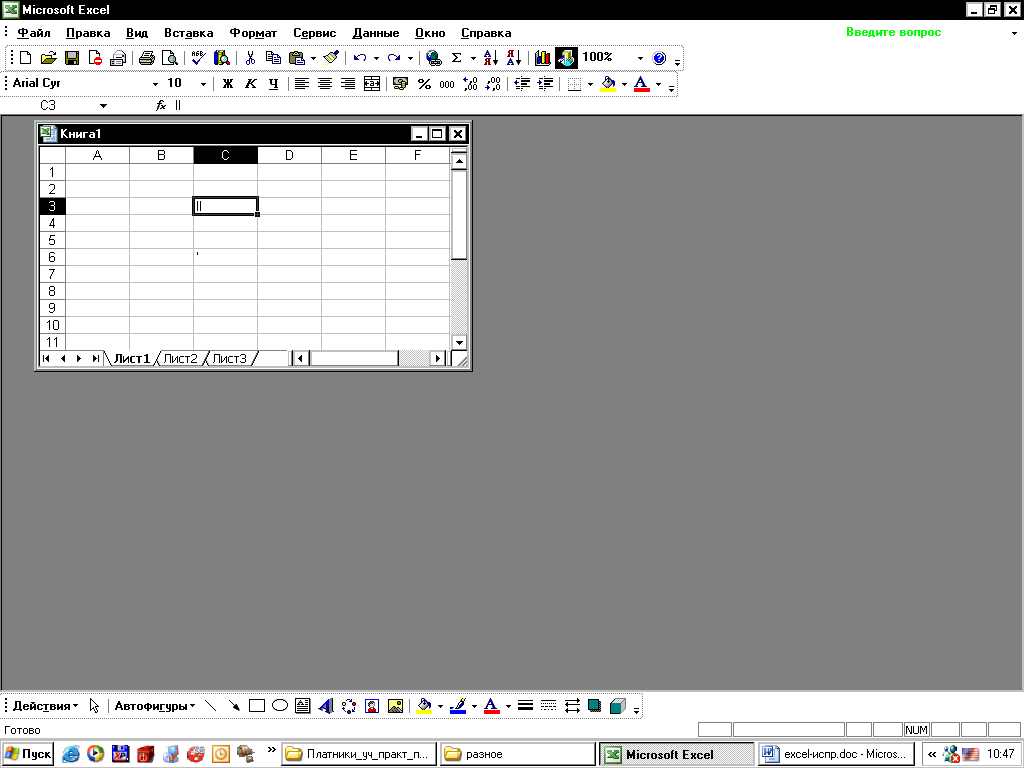Select the Rectangle drawing tool

(257, 706)
